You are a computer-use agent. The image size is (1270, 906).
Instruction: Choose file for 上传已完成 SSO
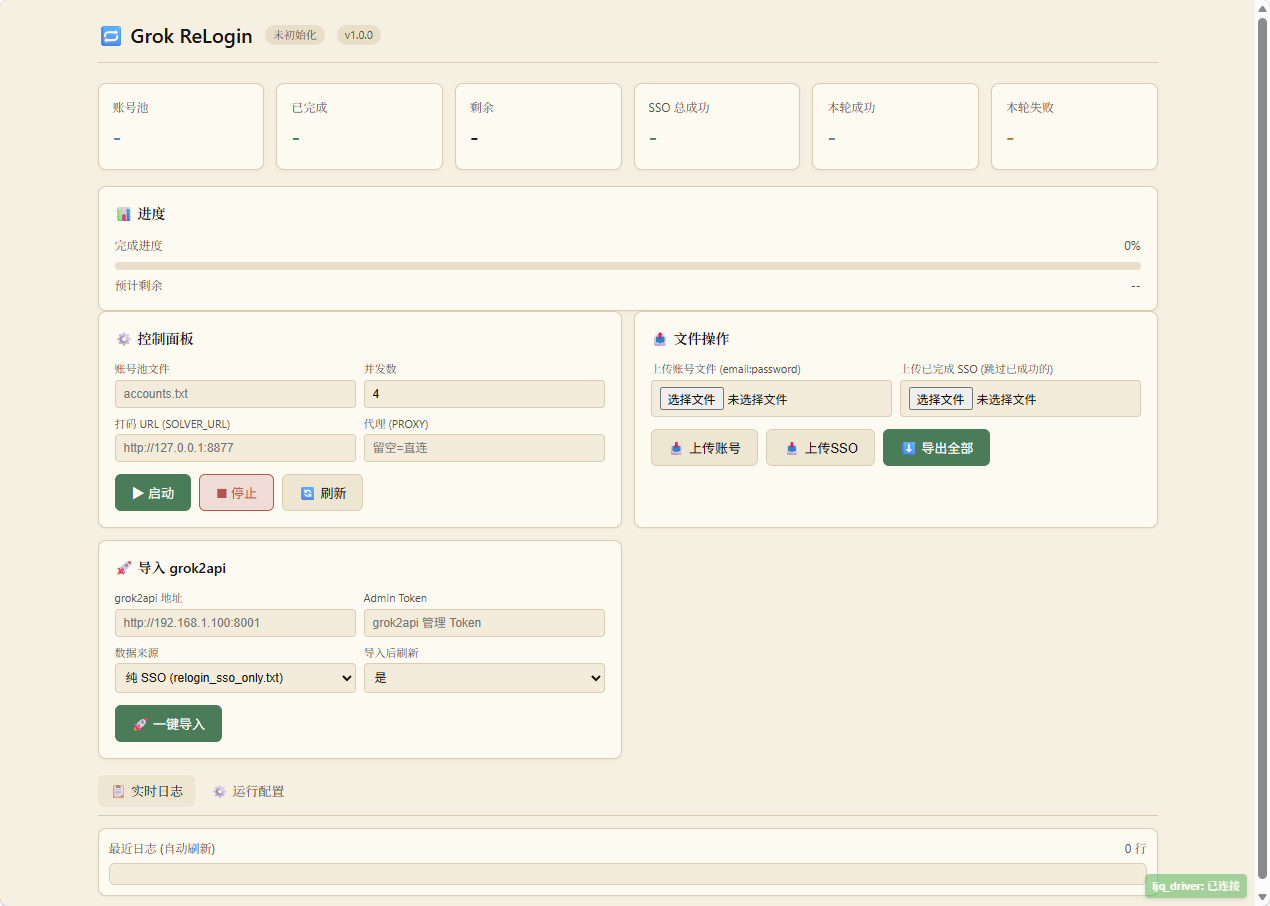click(x=941, y=399)
